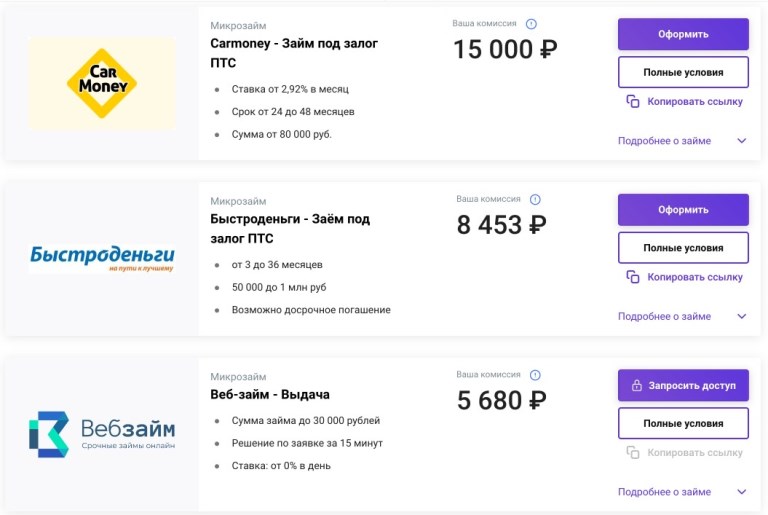Click copy icon in Carmoney card
This screenshot has width=768, height=515.
(633, 102)
